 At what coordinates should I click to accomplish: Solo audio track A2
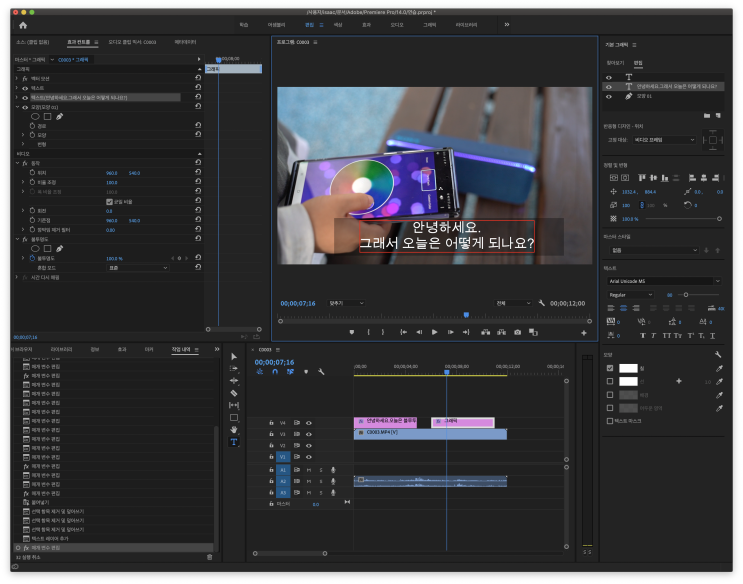tap(321, 482)
